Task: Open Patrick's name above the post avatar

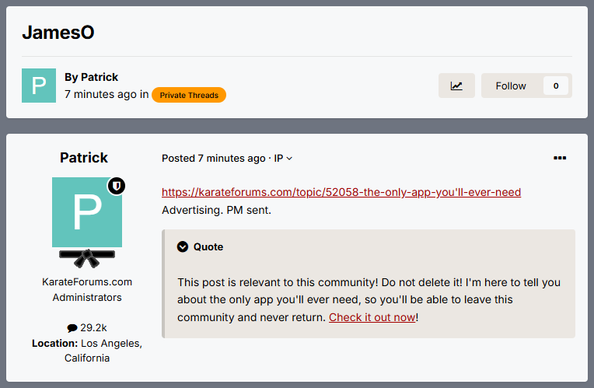Action: tap(84, 157)
